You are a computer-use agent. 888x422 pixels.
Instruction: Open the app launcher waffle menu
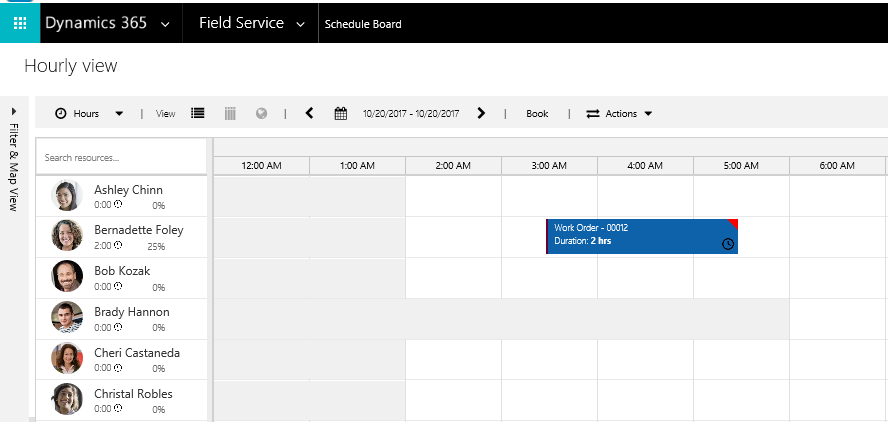coord(20,22)
